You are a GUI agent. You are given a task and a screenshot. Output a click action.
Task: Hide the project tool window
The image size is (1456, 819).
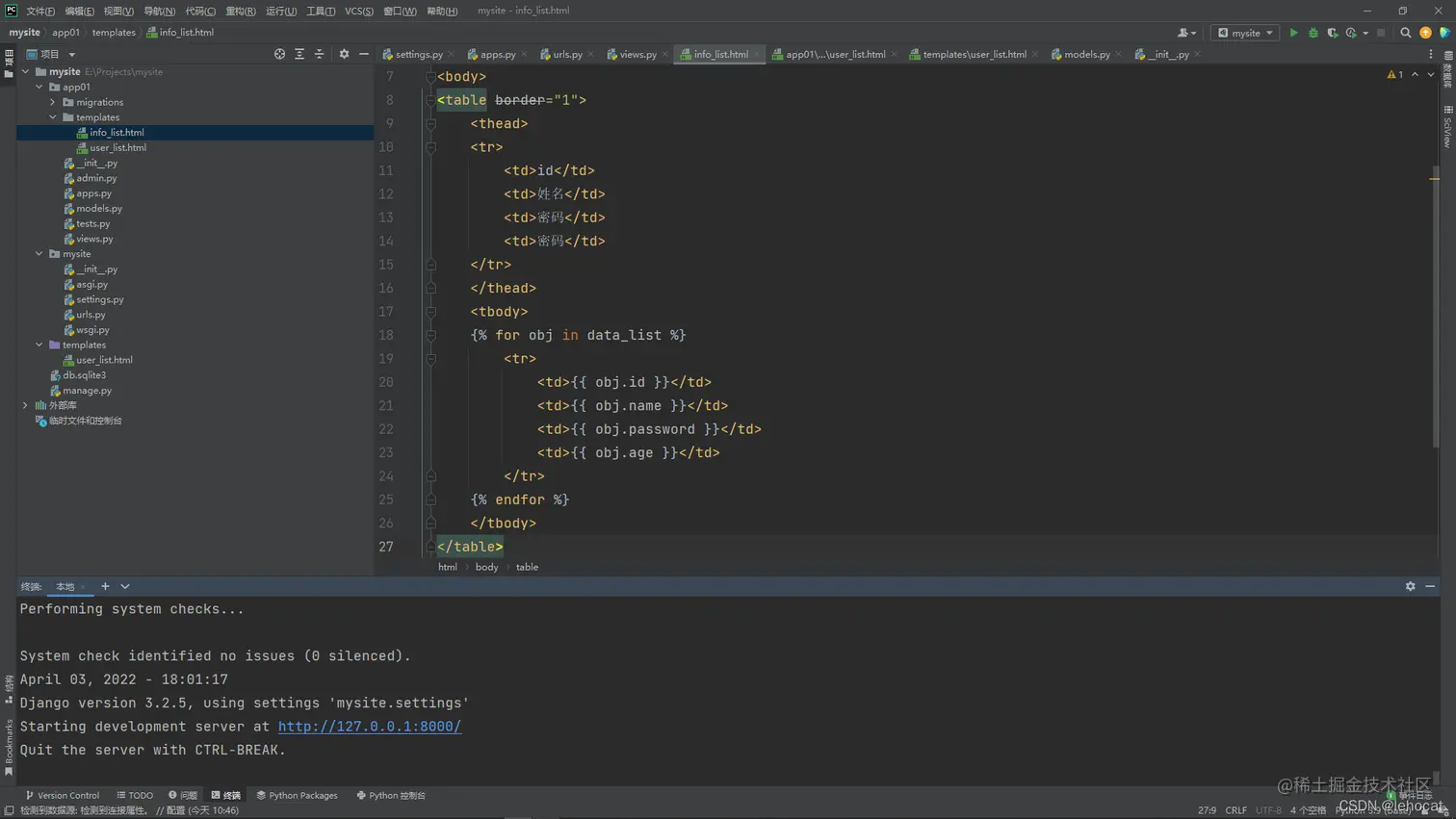[x=364, y=54]
